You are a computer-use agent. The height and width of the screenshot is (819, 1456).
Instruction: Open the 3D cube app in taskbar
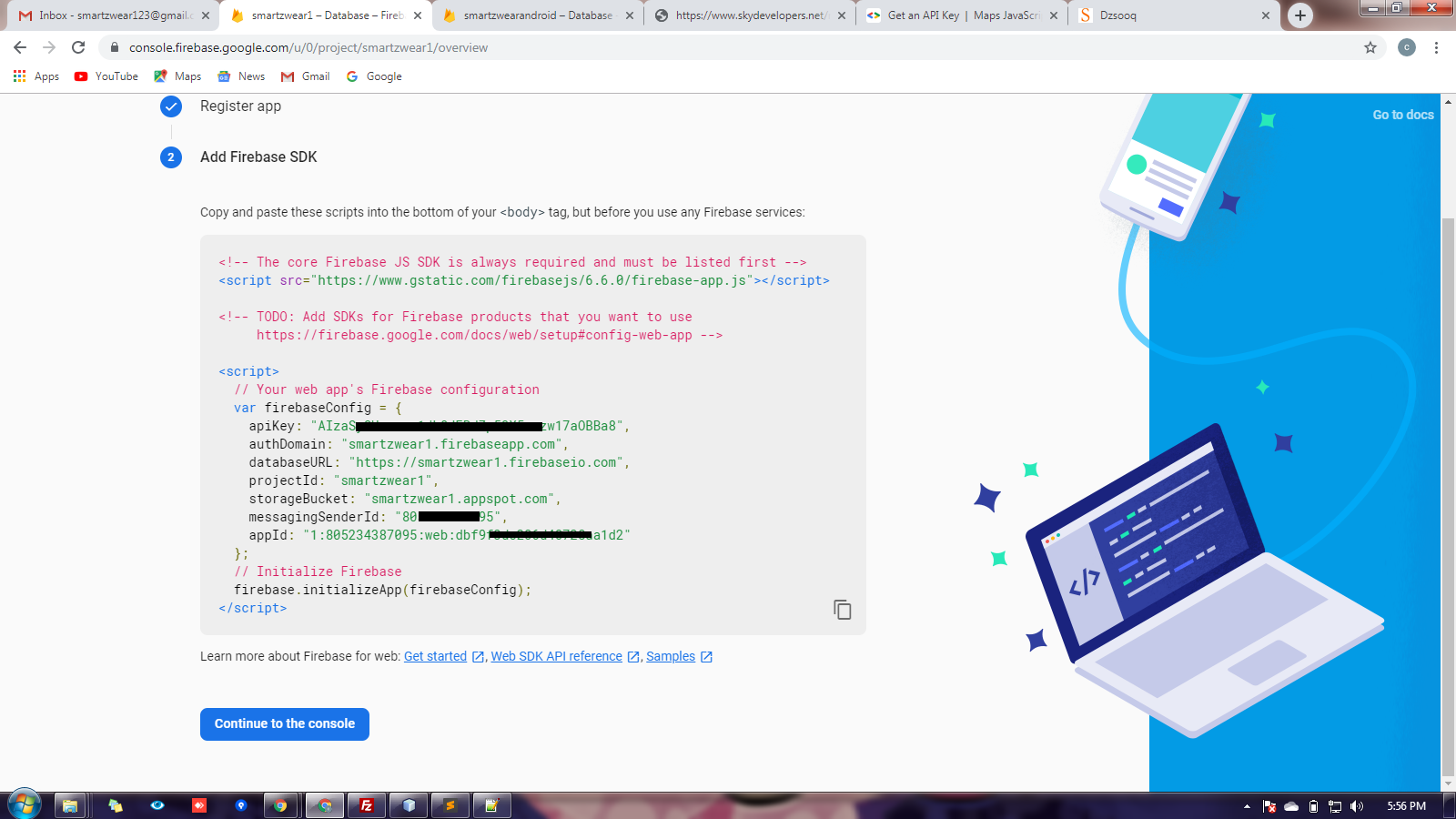(x=409, y=805)
